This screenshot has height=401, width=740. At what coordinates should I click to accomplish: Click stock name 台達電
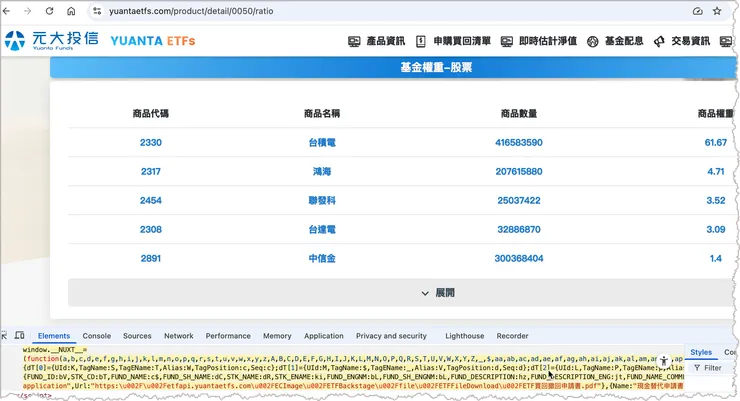click(322, 230)
